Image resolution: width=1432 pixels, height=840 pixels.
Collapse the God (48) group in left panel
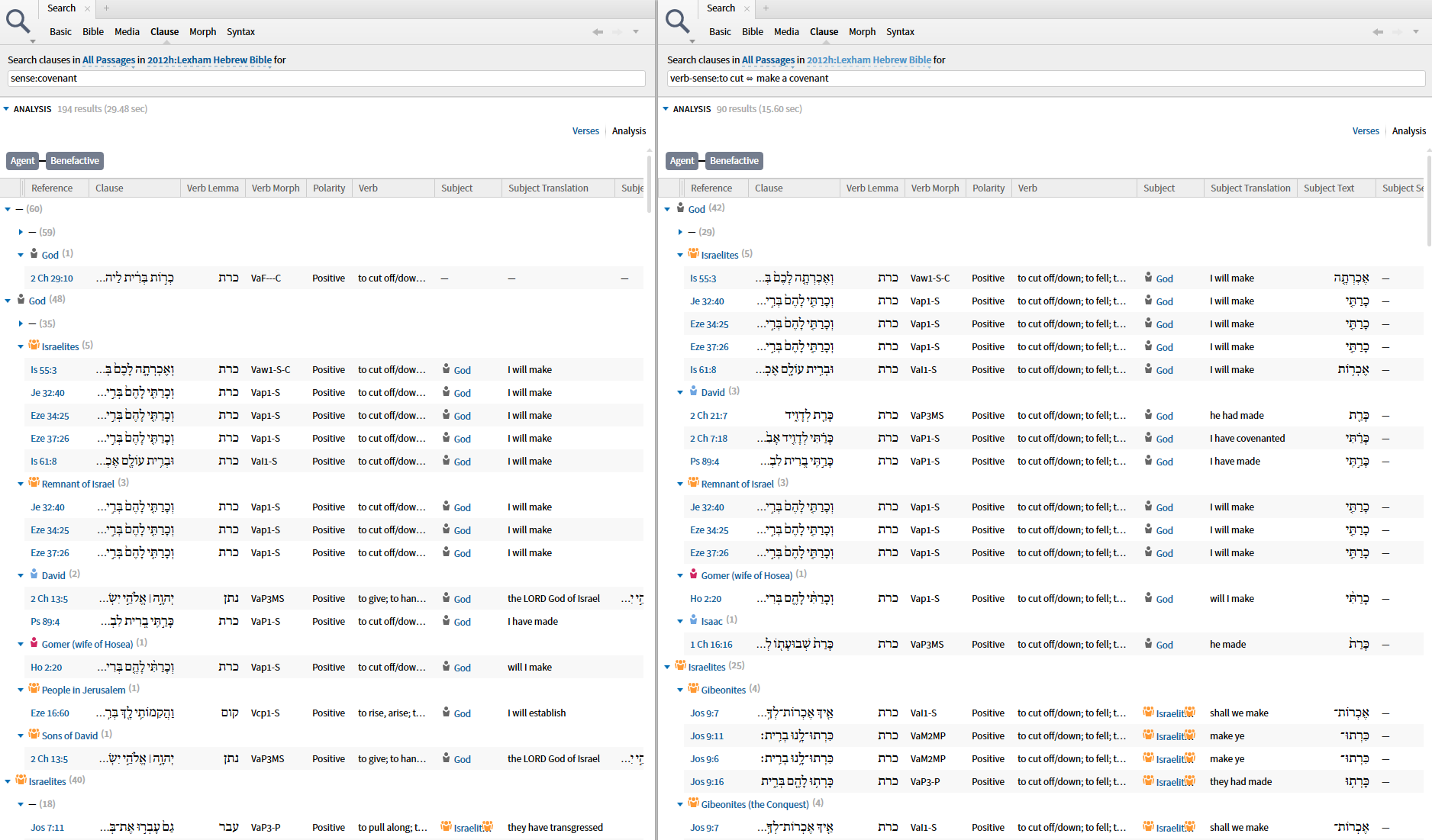tap(8, 301)
